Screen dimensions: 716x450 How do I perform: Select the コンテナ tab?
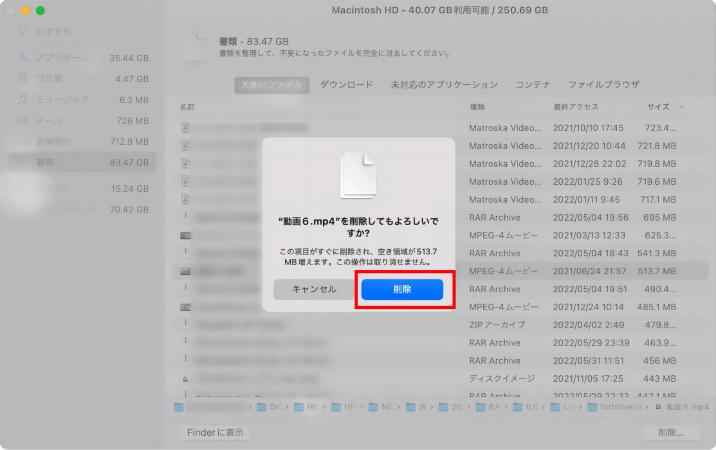pyautogui.click(x=533, y=85)
